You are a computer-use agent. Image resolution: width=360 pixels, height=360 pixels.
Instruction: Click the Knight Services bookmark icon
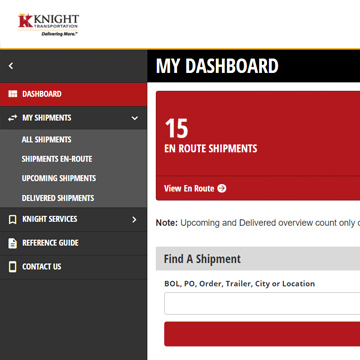[x=12, y=219]
